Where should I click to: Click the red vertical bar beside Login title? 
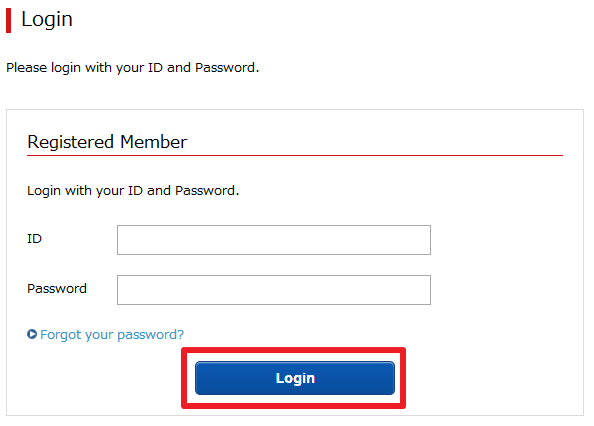(9, 20)
